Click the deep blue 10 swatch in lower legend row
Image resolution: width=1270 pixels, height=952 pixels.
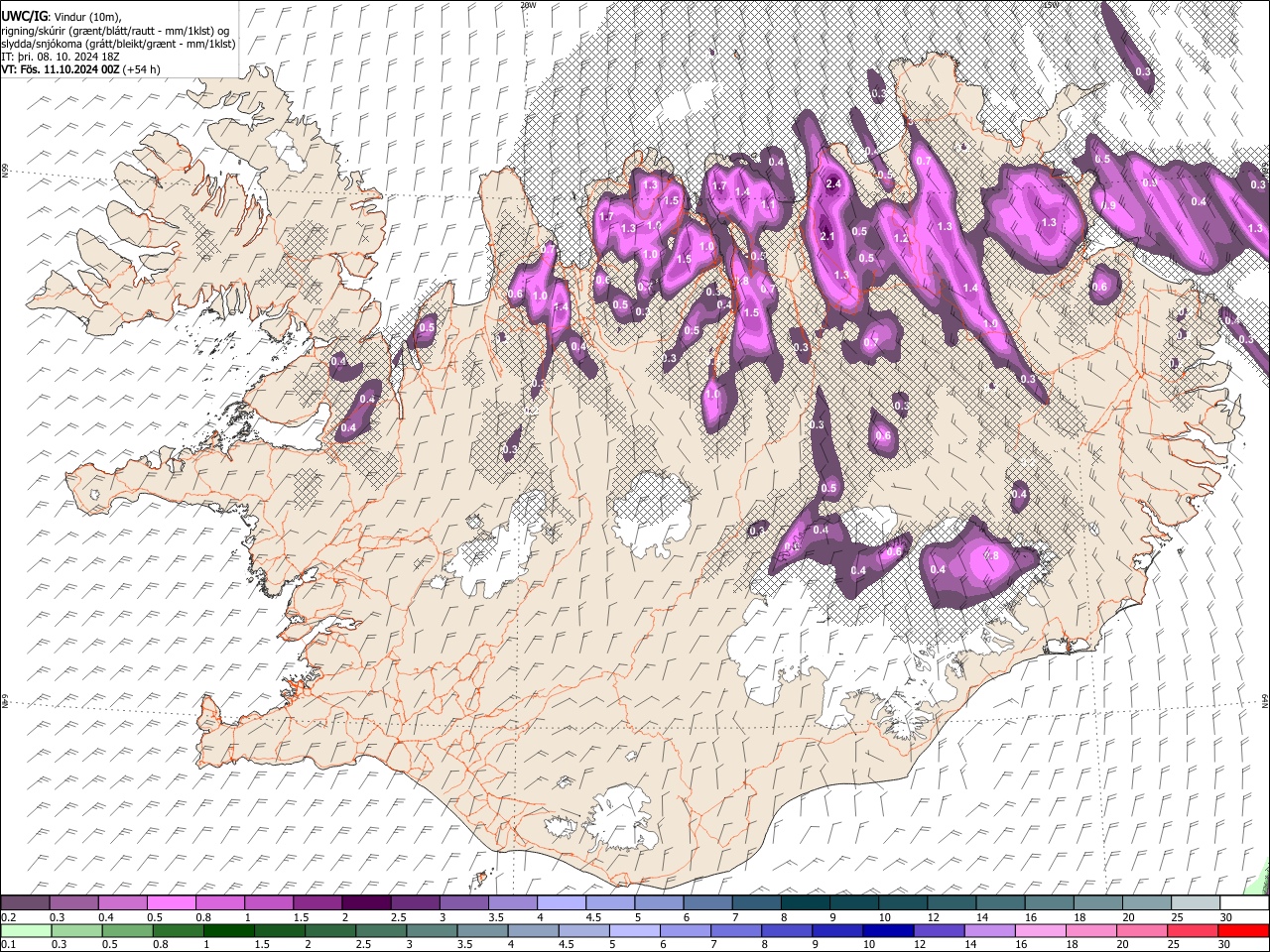(x=889, y=930)
